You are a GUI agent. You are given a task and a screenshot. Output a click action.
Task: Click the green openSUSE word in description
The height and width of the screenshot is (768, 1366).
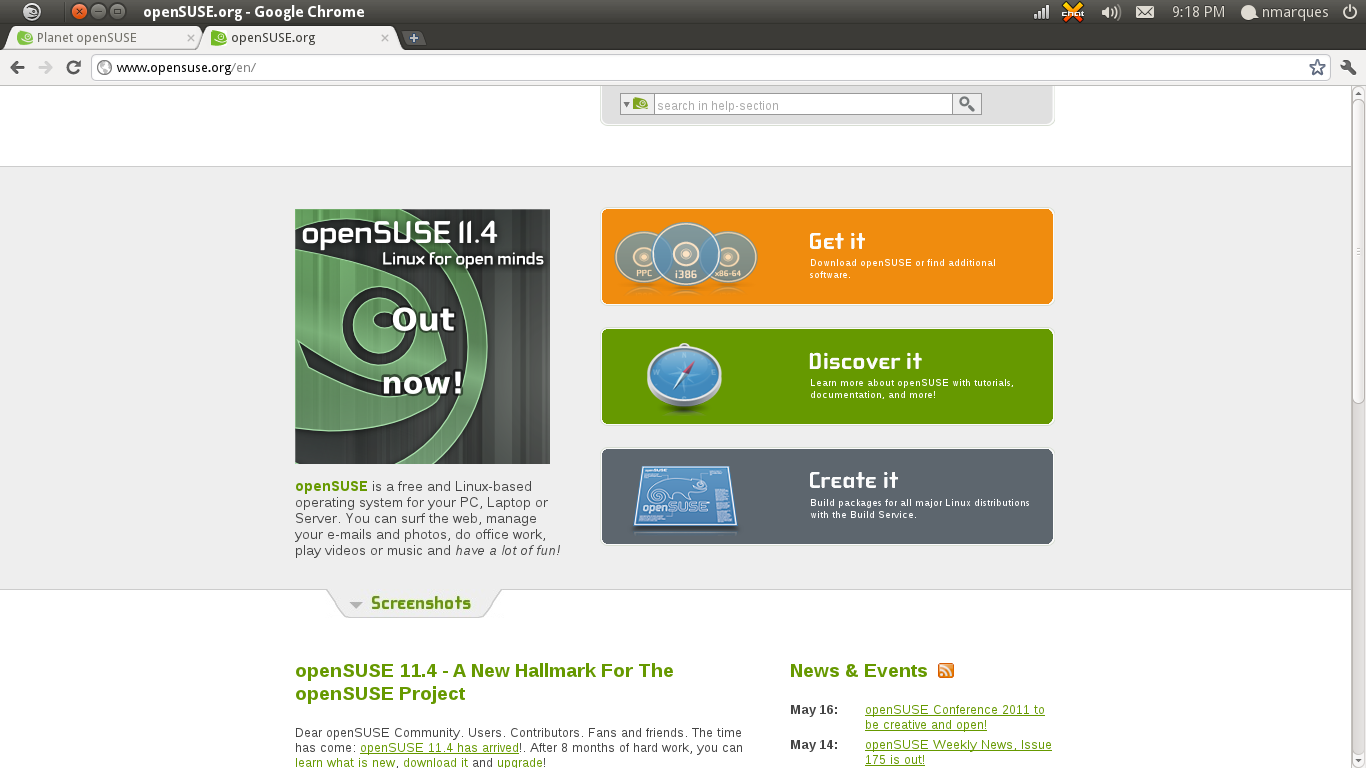(331, 486)
